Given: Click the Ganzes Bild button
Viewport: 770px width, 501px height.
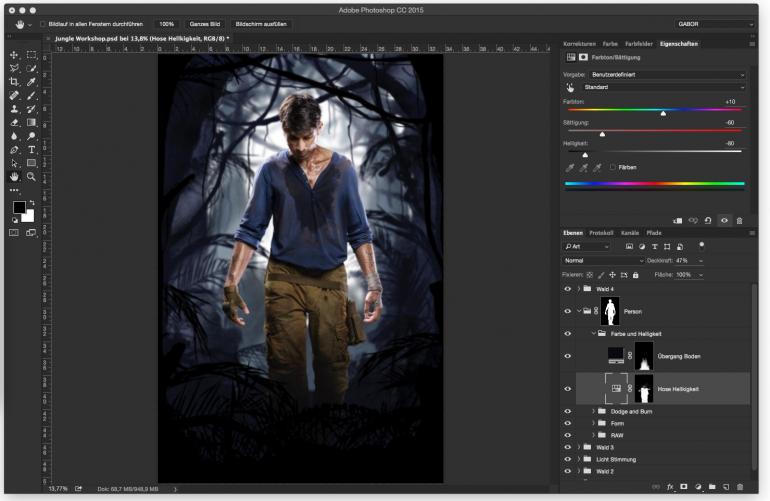Looking at the screenshot, I should pos(205,24).
